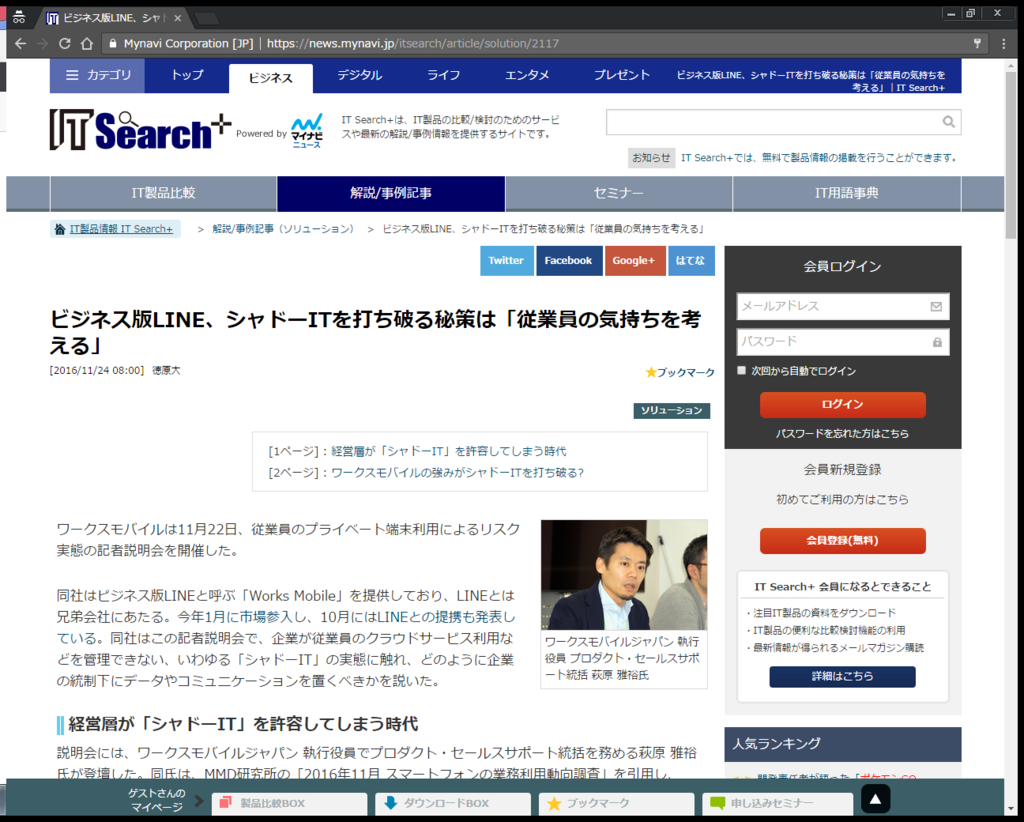Open ダウンロードBOX in the bottom bar
Screen dimensions: 1024x822
coord(453,803)
